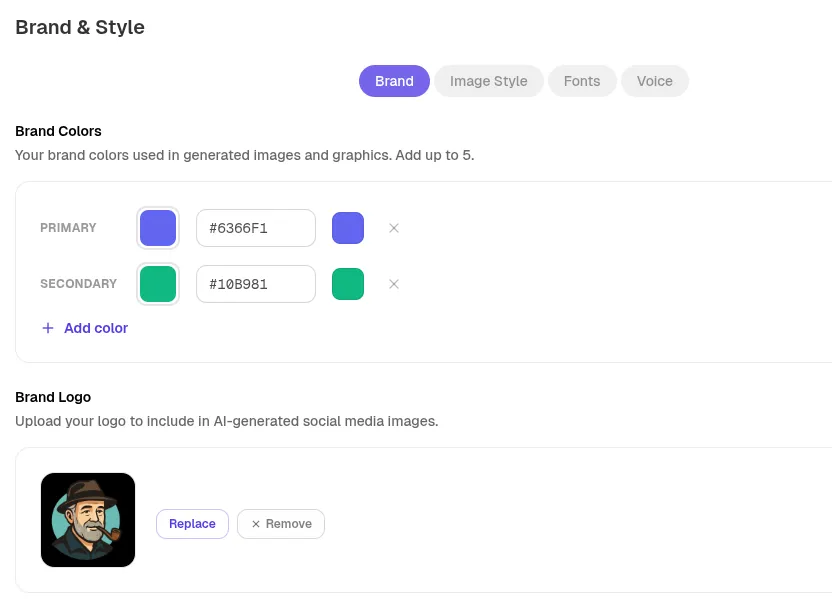832x599 pixels.
Task: Click the uploaded brand logo thumbnail
Action: click(88, 520)
